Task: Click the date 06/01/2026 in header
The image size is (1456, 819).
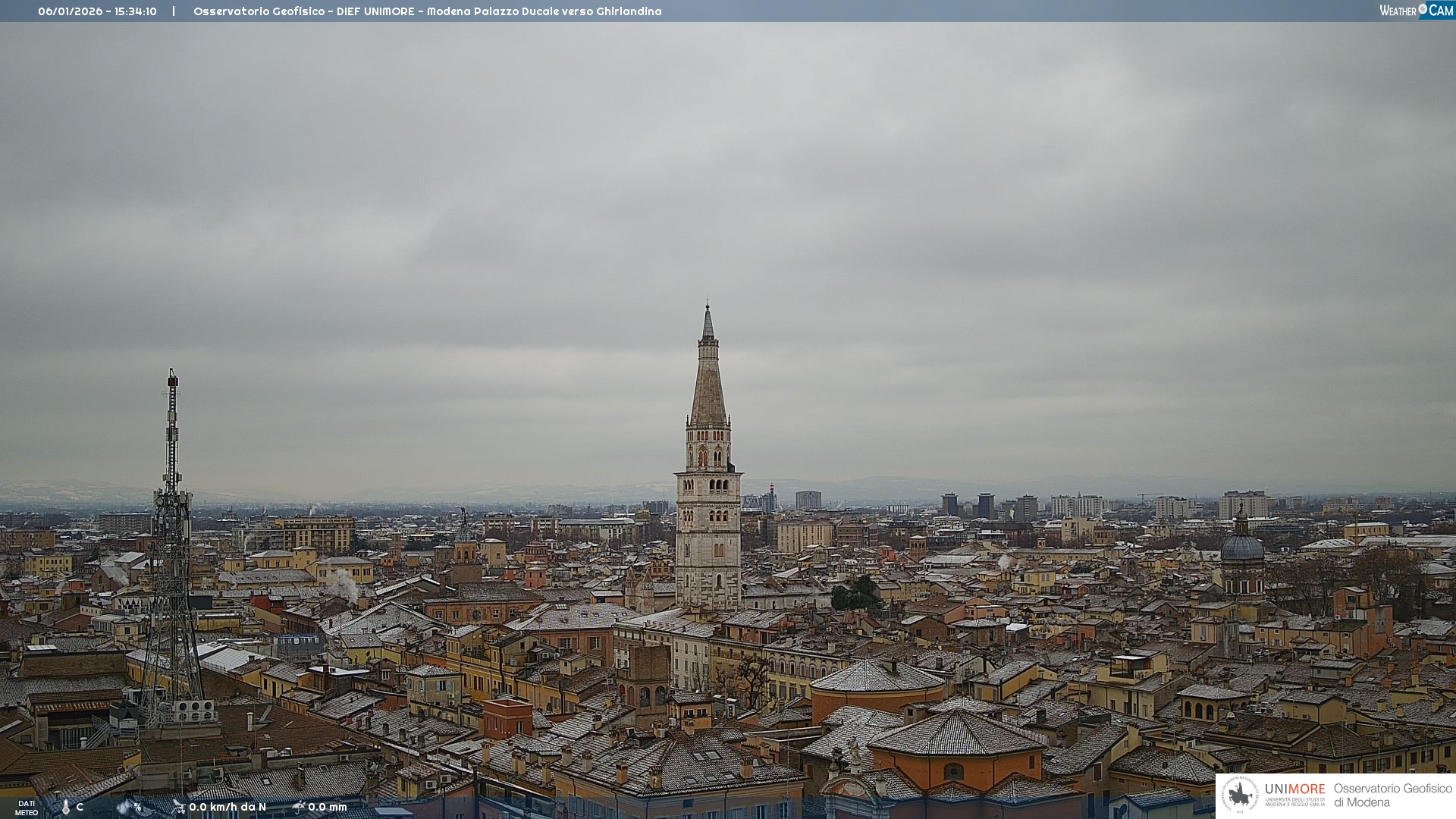Action: (70, 11)
